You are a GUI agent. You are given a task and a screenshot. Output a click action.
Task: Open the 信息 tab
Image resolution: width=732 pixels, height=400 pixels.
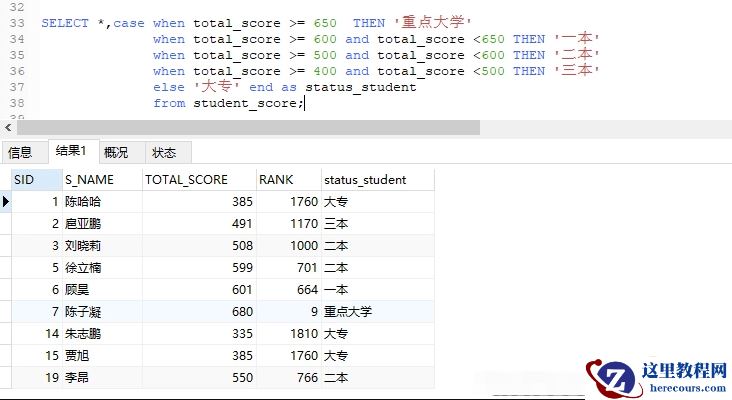pyautogui.click(x=20, y=153)
